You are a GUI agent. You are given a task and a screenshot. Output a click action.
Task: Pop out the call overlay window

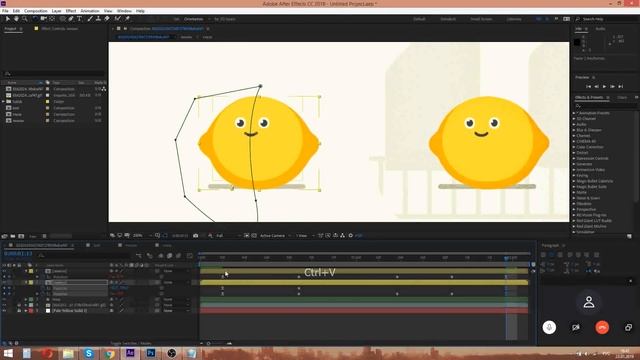(x=629, y=327)
